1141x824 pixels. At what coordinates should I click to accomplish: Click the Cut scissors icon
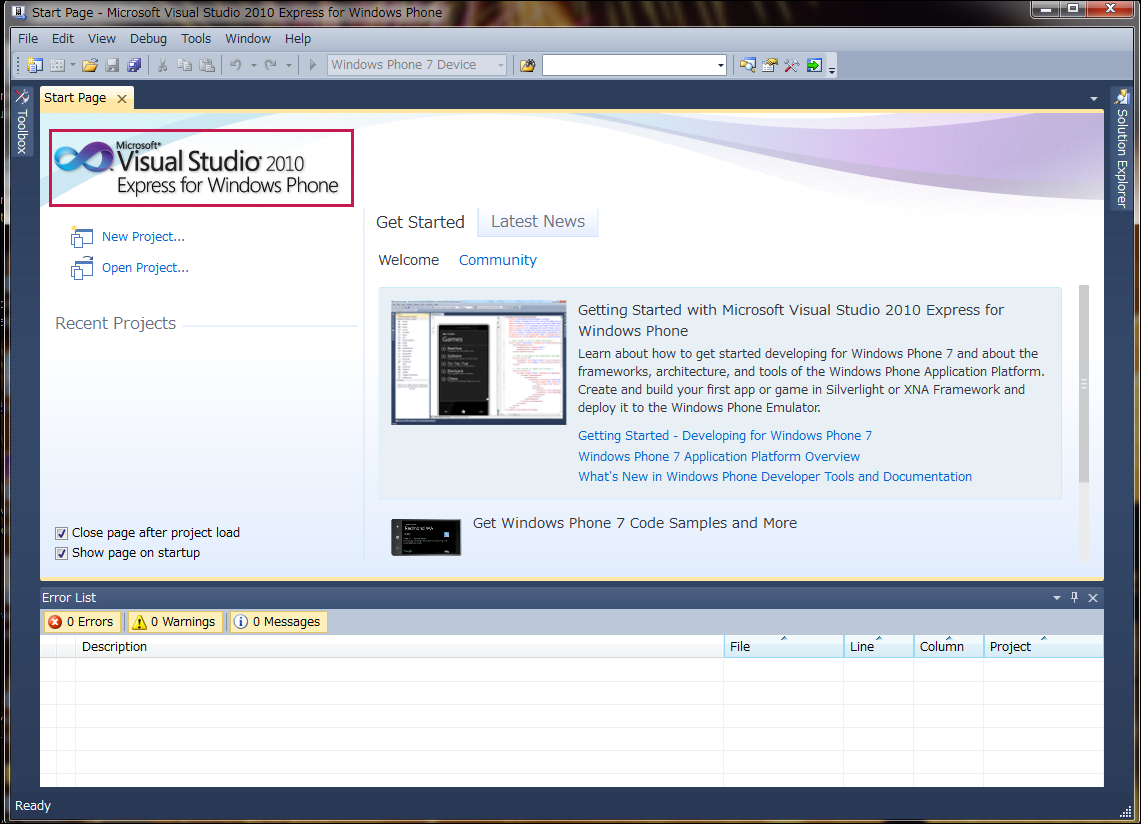tap(162, 66)
